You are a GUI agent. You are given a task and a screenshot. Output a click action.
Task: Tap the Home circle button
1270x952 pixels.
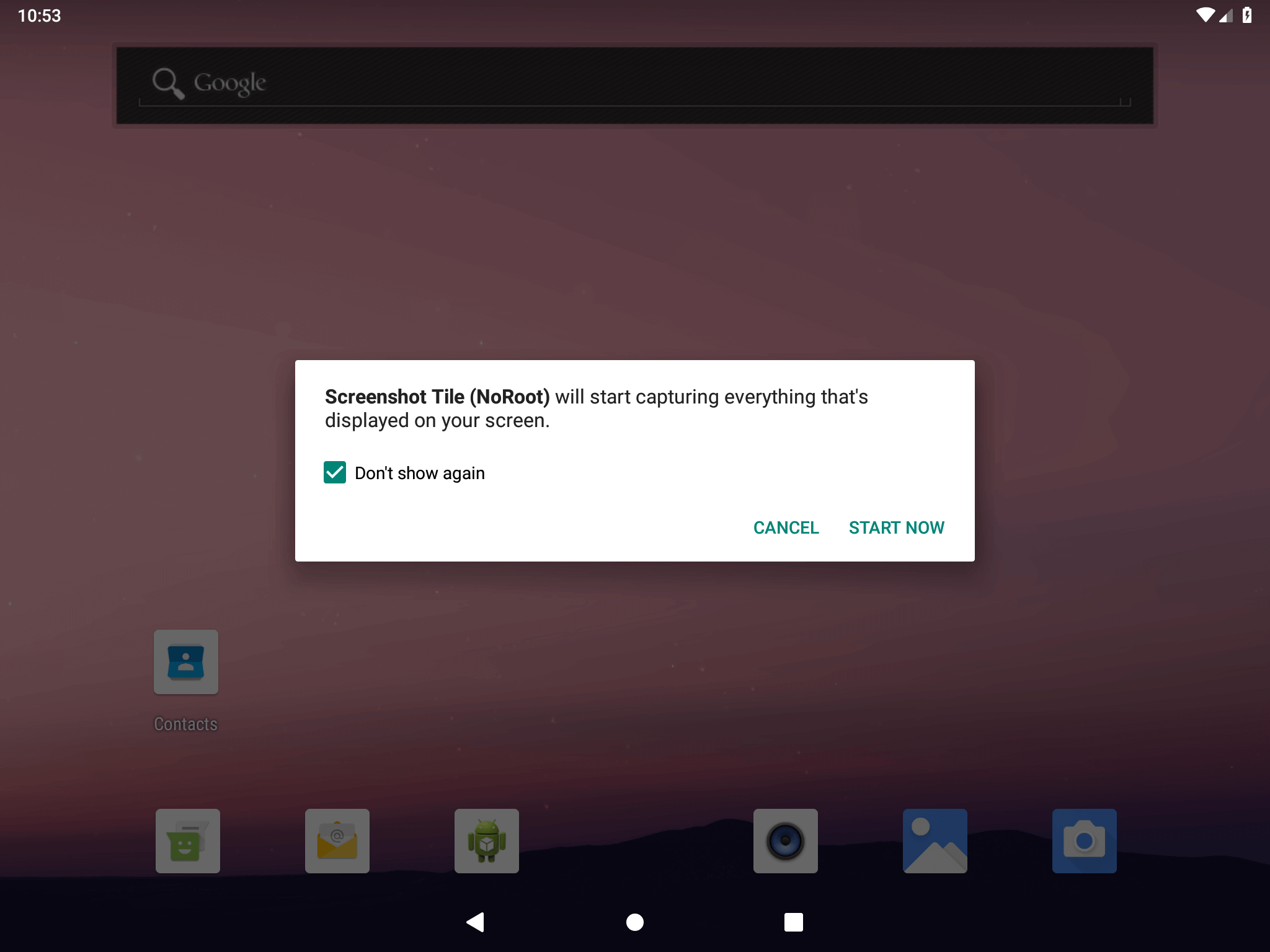coord(635,922)
